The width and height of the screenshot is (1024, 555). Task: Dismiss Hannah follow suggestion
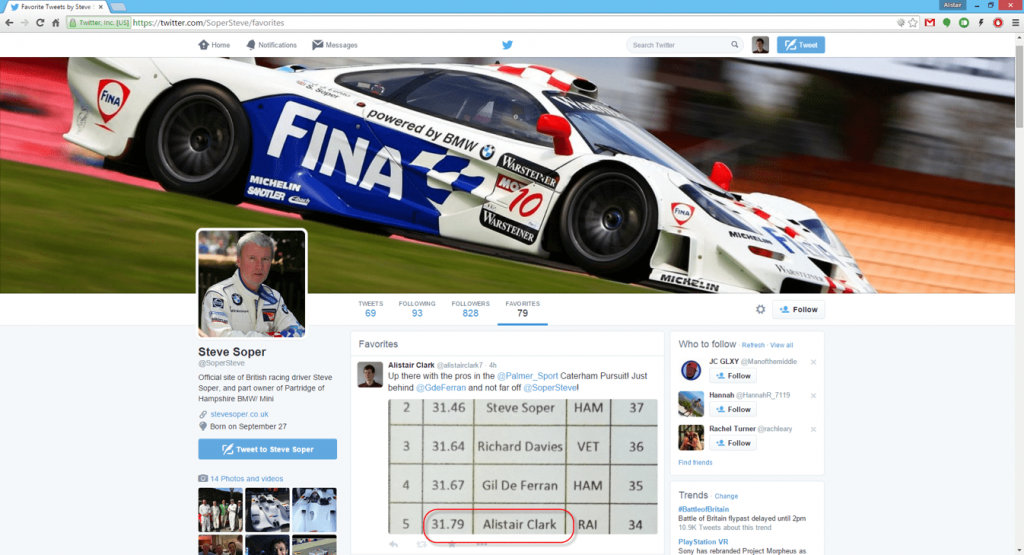pyautogui.click(x=813, y=396)
